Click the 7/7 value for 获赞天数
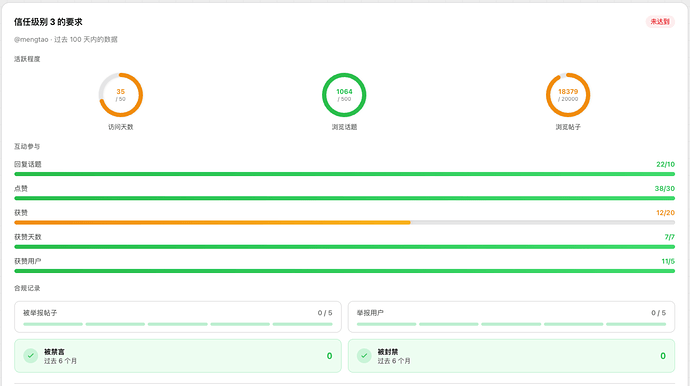690x386 pixels. click(x=669, y=237)
